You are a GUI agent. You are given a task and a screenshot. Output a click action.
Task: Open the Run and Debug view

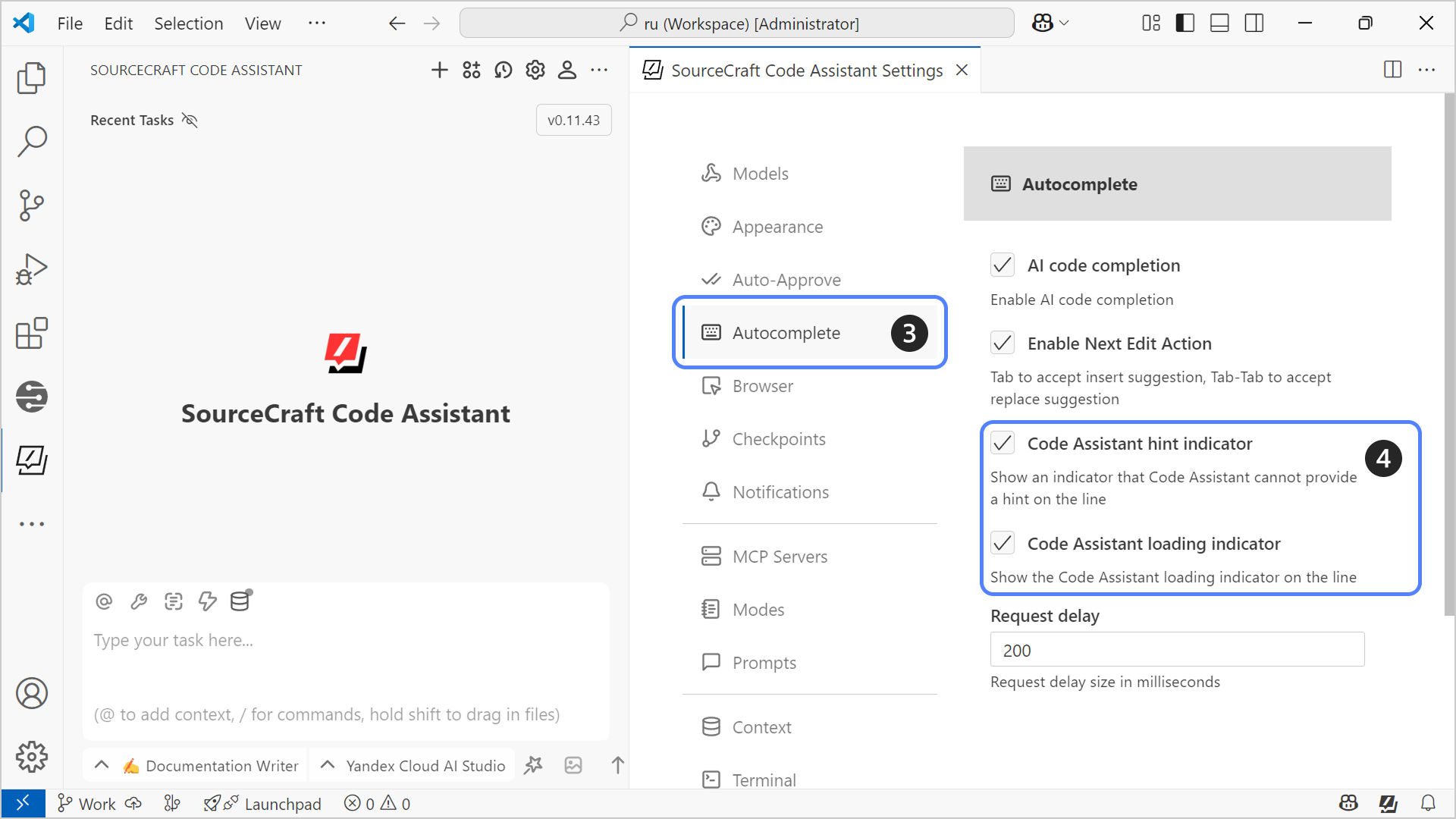point(31,269)
